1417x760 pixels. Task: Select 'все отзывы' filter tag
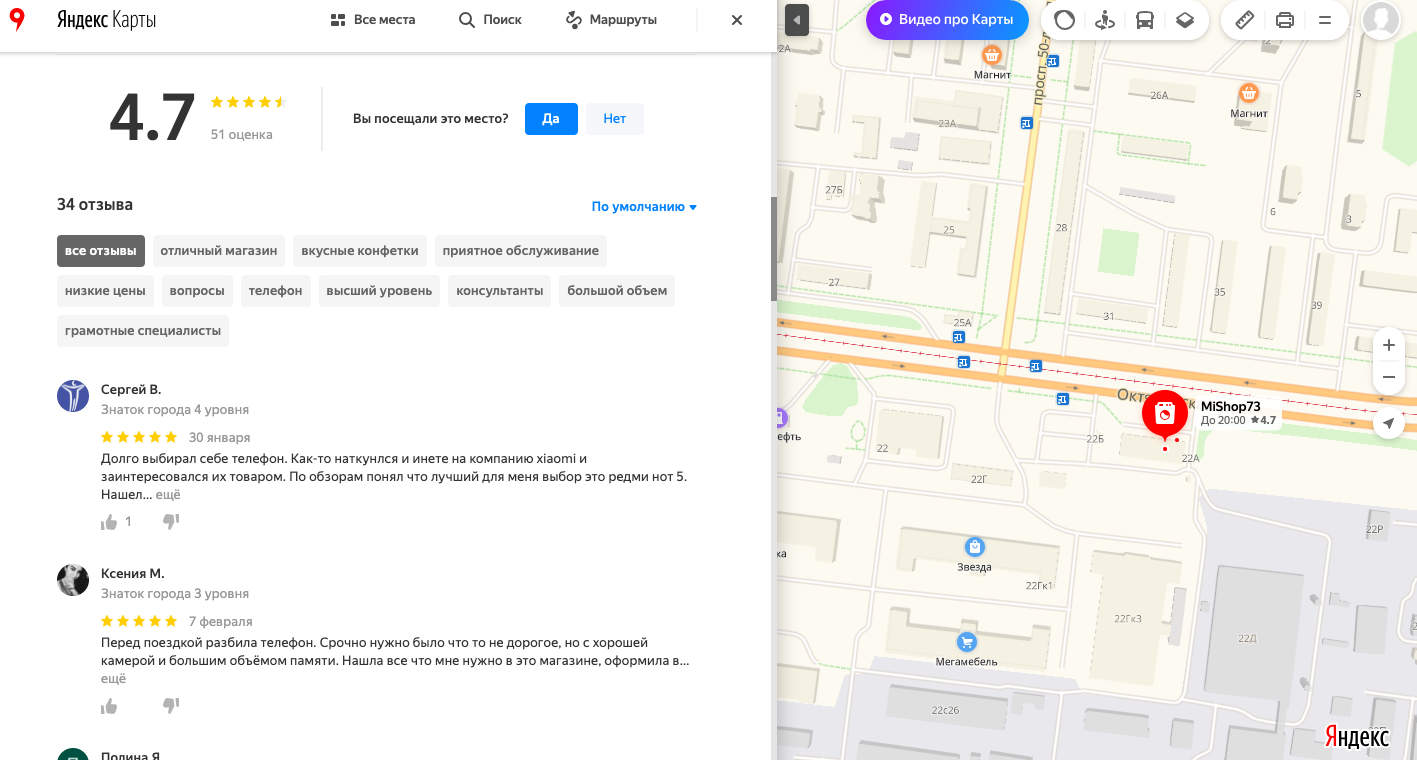pos(101,251)
